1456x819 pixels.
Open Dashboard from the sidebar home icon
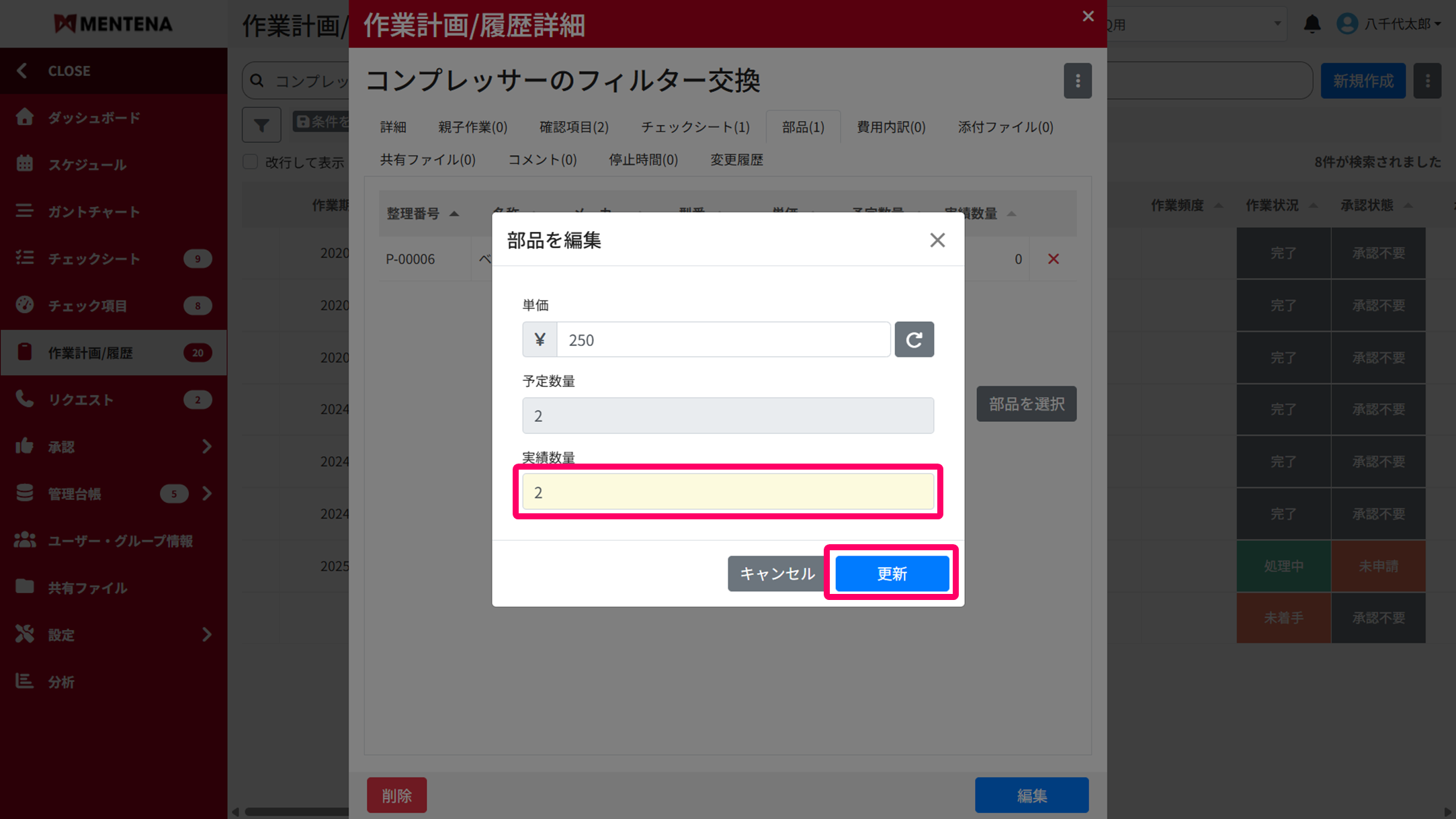pyautogui.click(x=25, y=117)
